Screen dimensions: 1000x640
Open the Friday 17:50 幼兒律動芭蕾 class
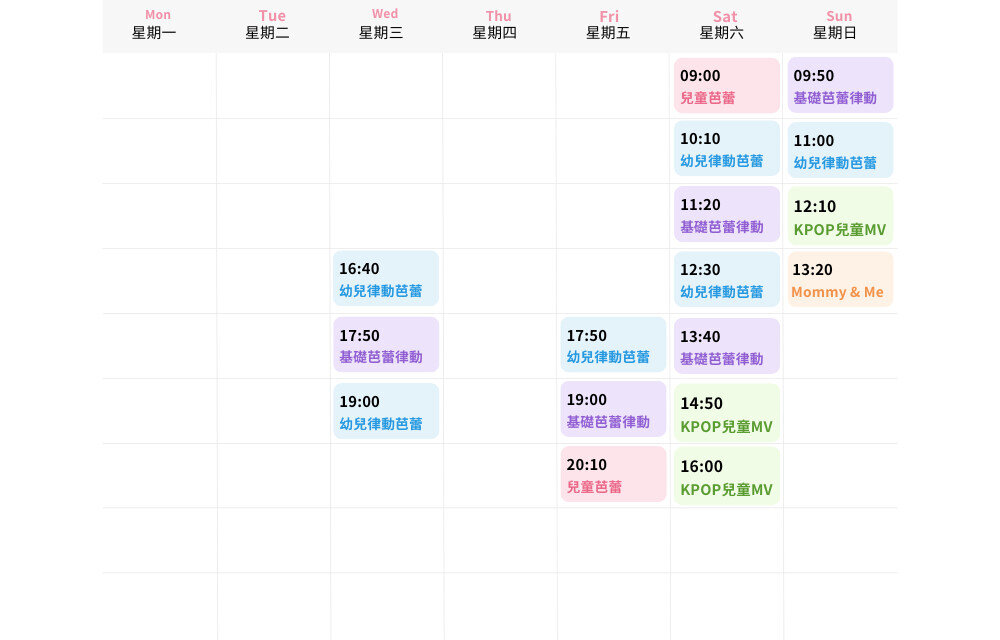(x=613, y=345)
